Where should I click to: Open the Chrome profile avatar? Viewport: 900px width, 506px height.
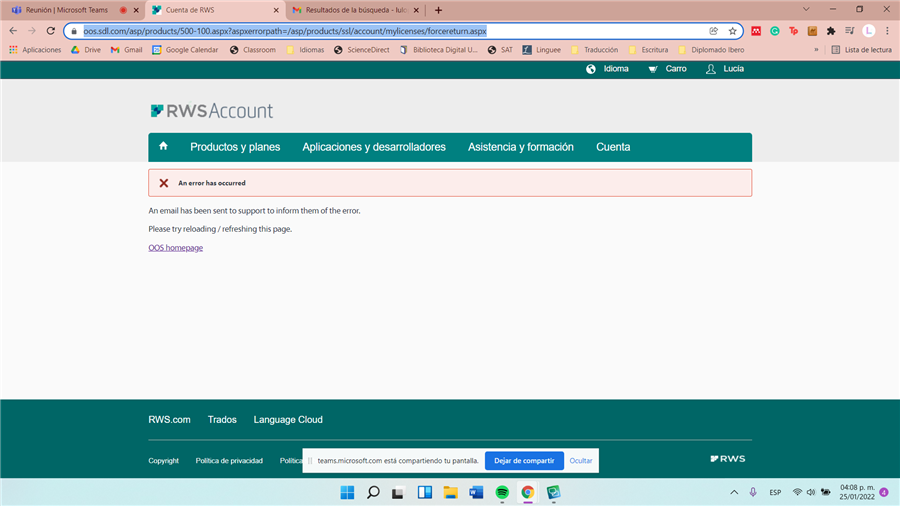tap(868, 31)
